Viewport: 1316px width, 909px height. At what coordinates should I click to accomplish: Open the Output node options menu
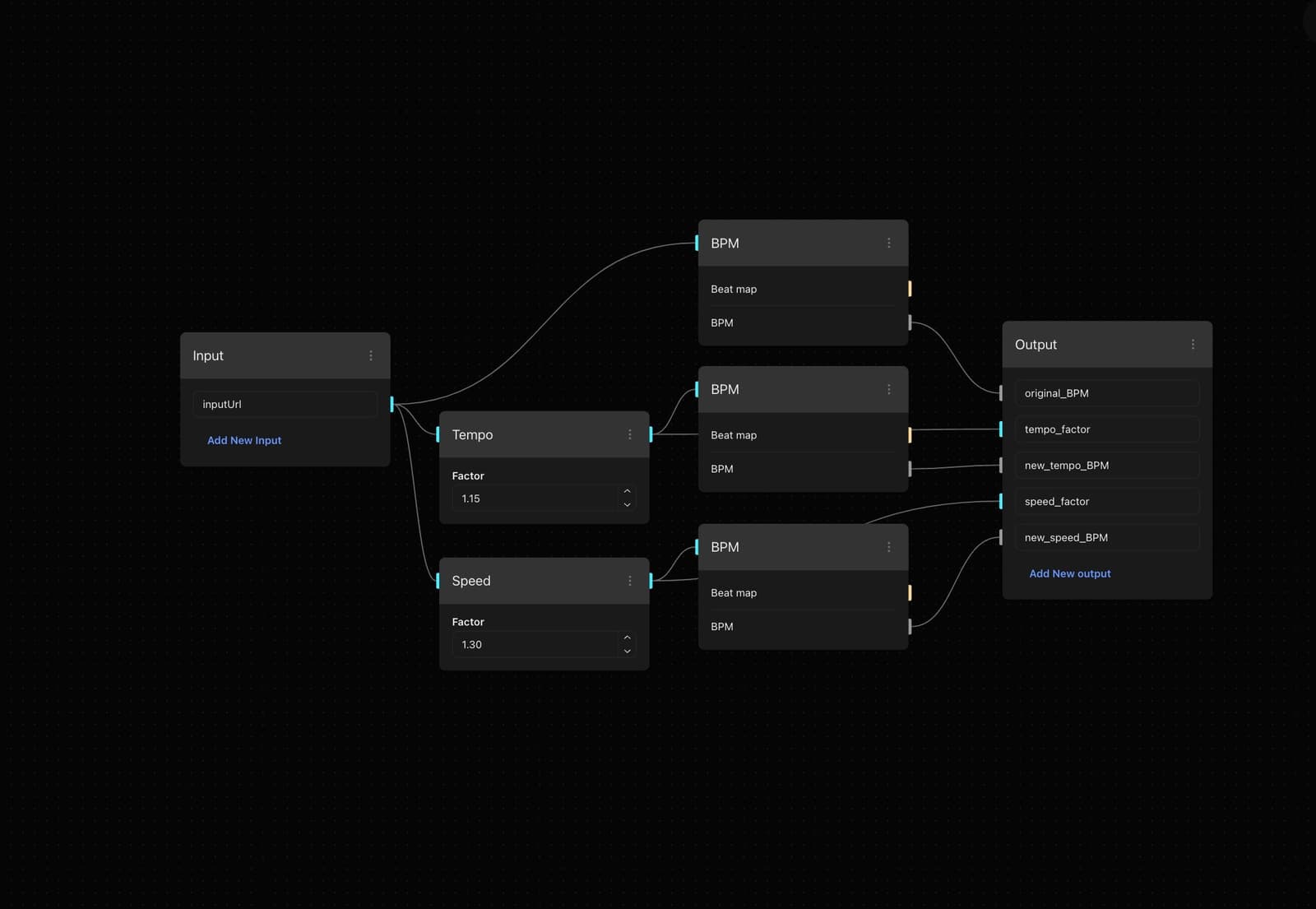(1193, 345)
